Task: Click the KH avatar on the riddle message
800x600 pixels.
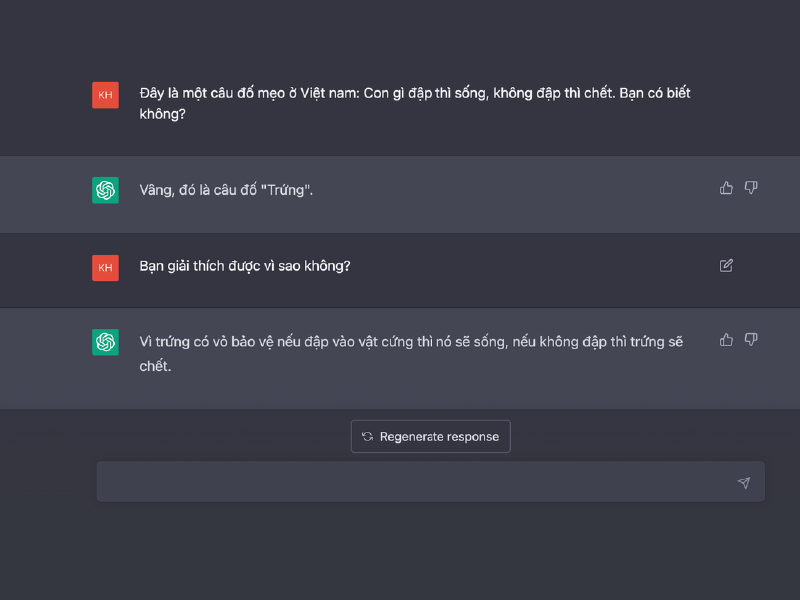Action: point(105,95)
